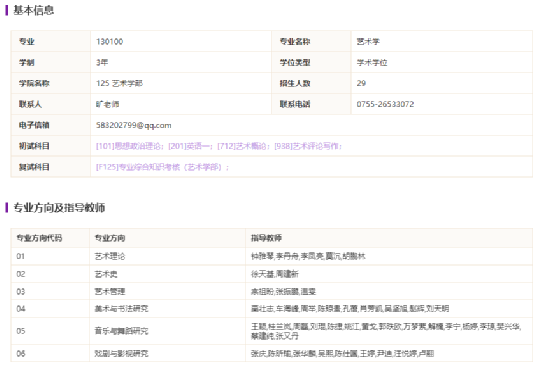Click the 学术学位 degree type value
The image size is (539, 371).
tap(372, 63)
